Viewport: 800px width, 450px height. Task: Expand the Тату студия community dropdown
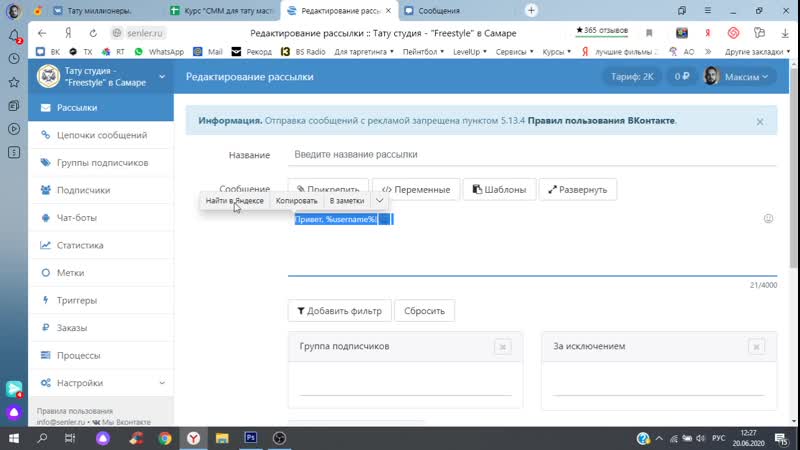[162, 77]
